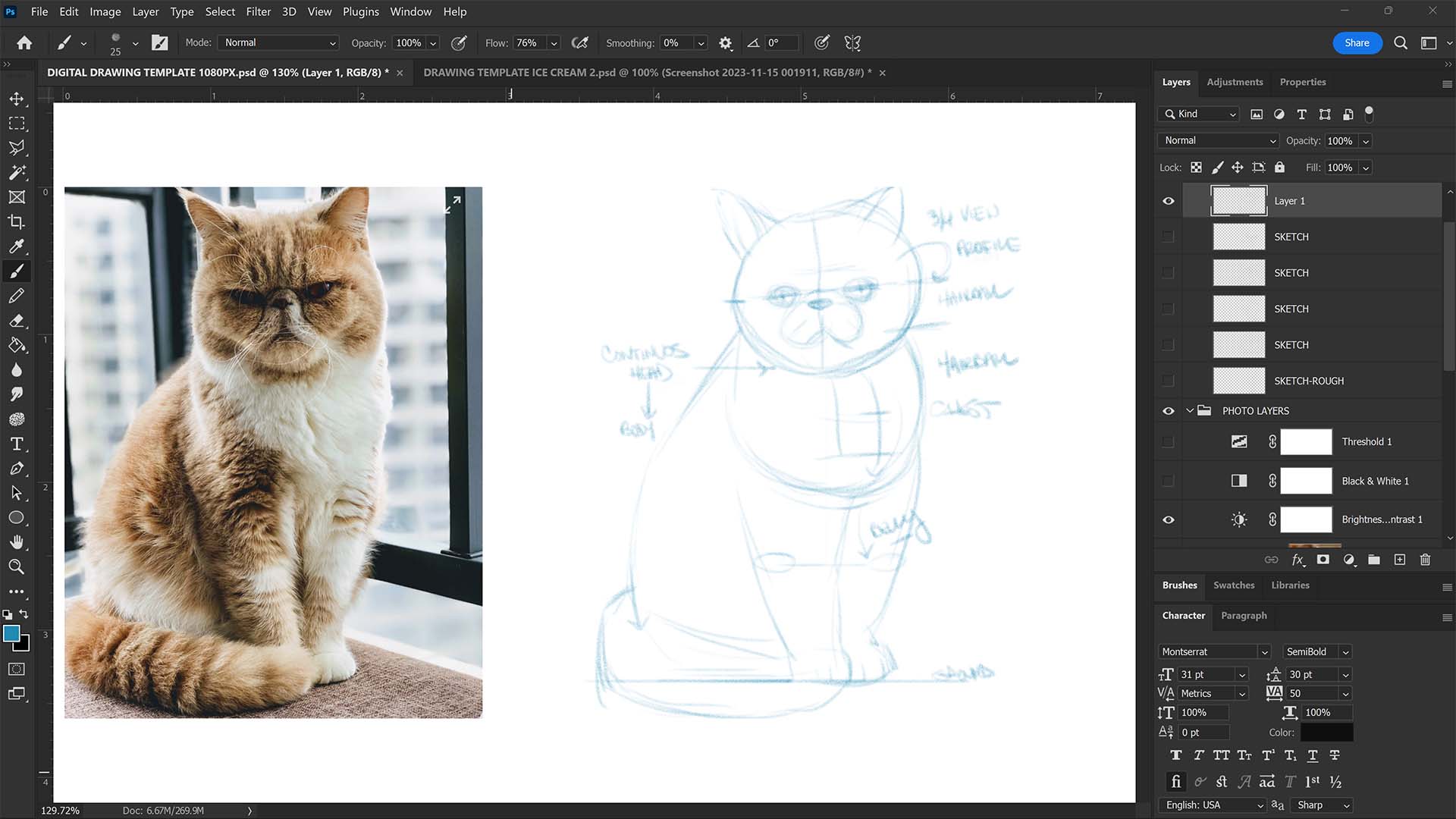Image resolution: width=1456 pixels, height=819 pixels.
Task: Select the Layer 1 thumbnail
Action: 1238,201
